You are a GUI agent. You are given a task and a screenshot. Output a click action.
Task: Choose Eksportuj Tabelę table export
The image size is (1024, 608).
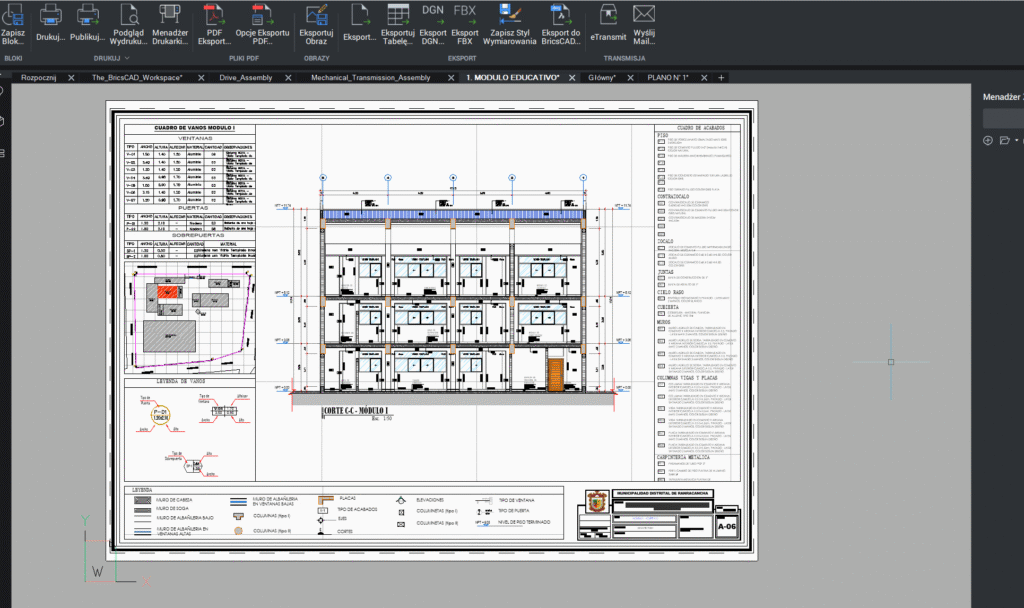click(397, 15)
